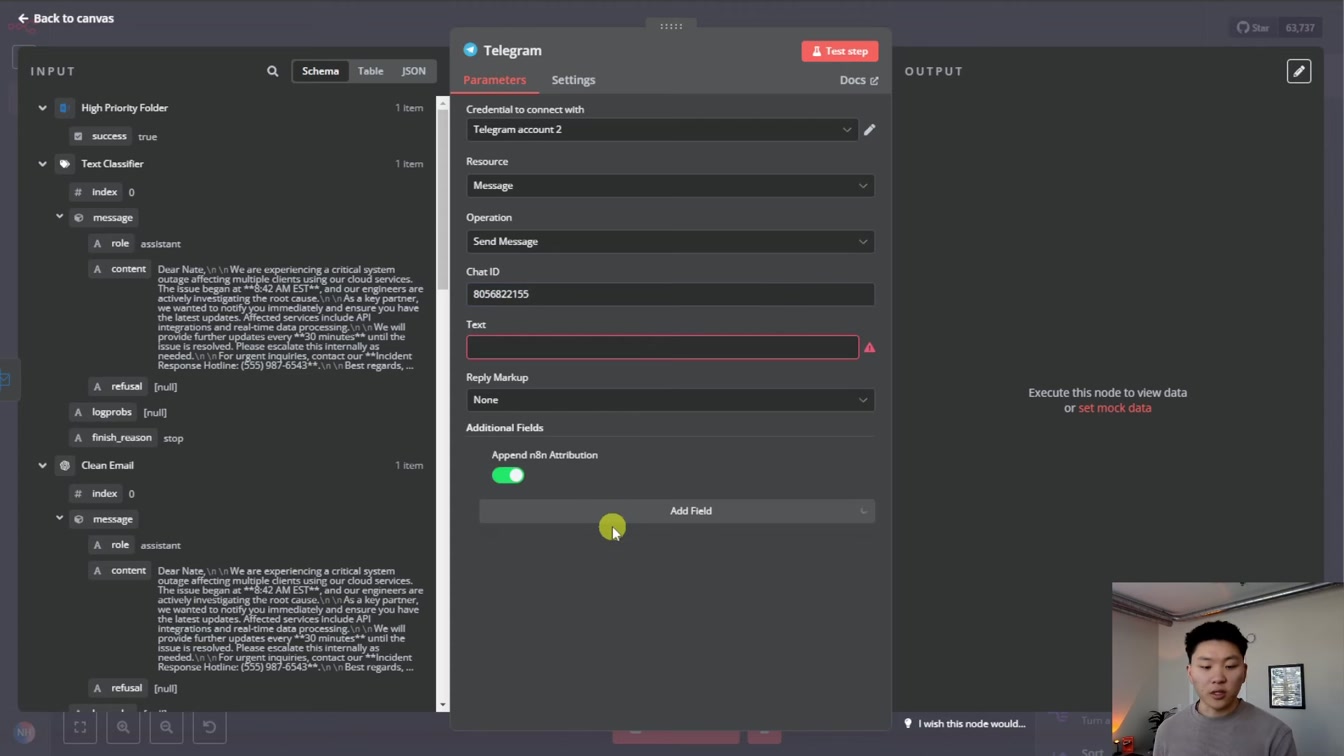Click the GitHub Star button
The width and height of the screenshot is (1344, 756).
click(1253, 28)
